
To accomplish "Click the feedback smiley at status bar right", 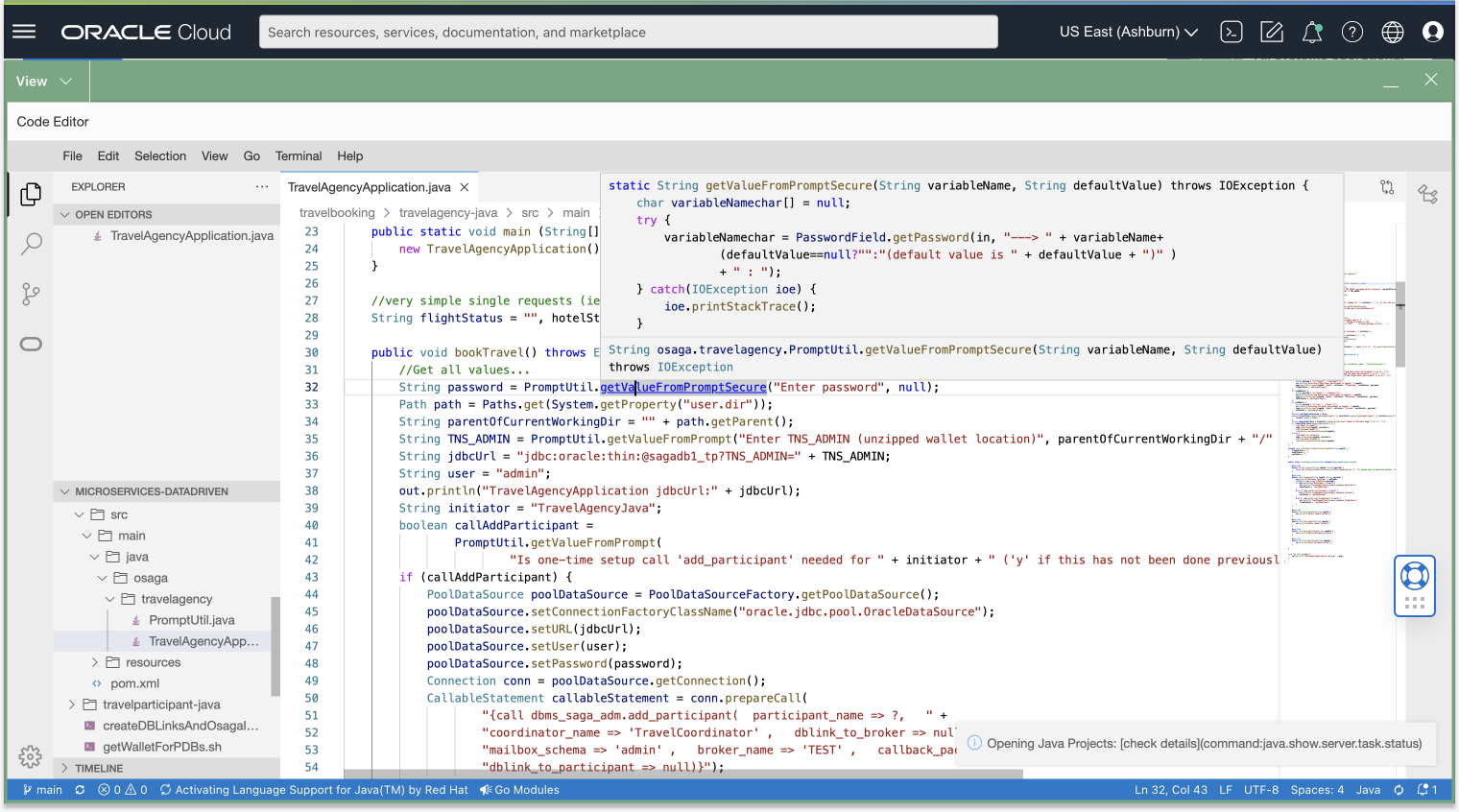I will [1399, 790].
